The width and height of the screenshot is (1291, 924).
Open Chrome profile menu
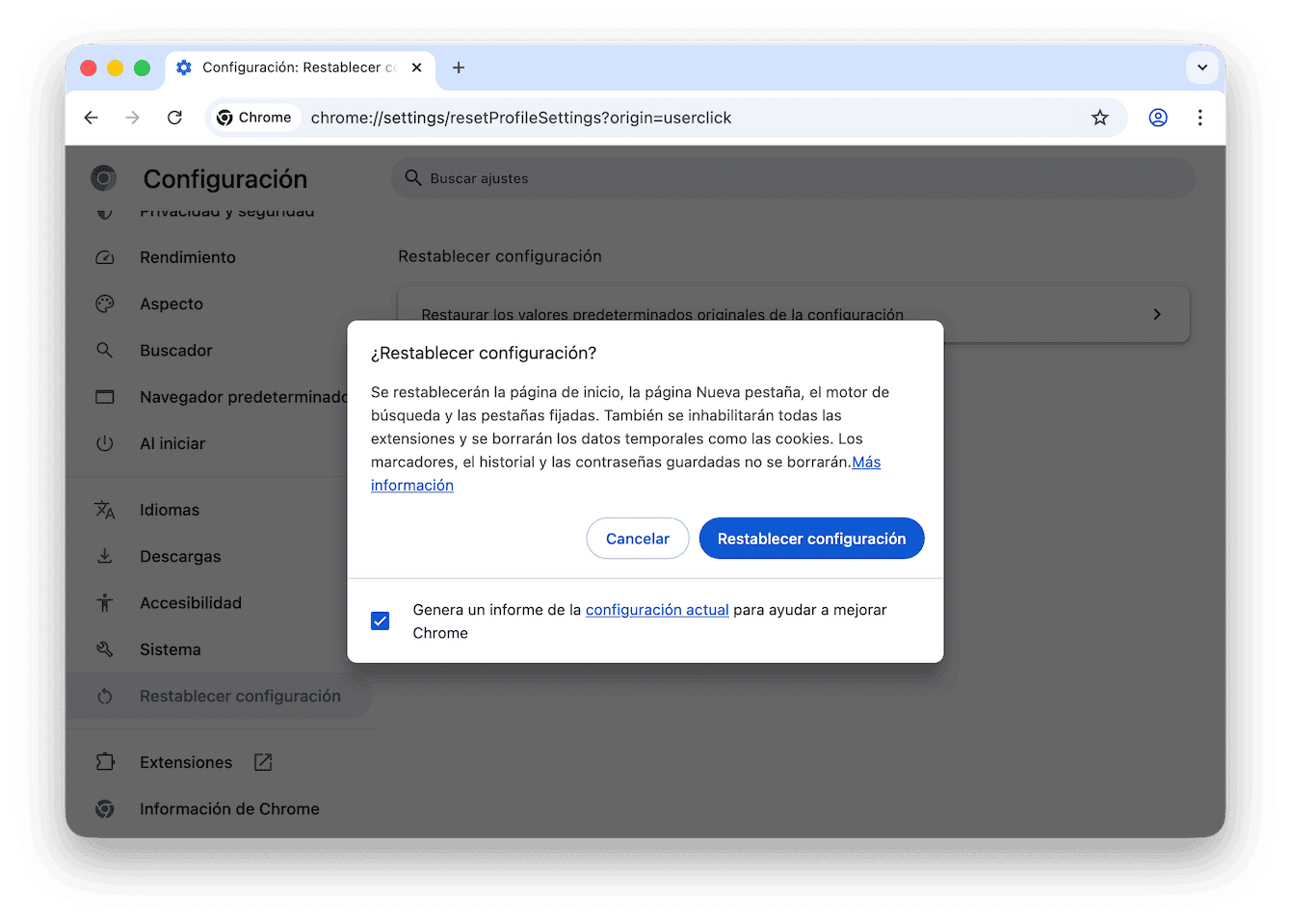point(1157,117)
